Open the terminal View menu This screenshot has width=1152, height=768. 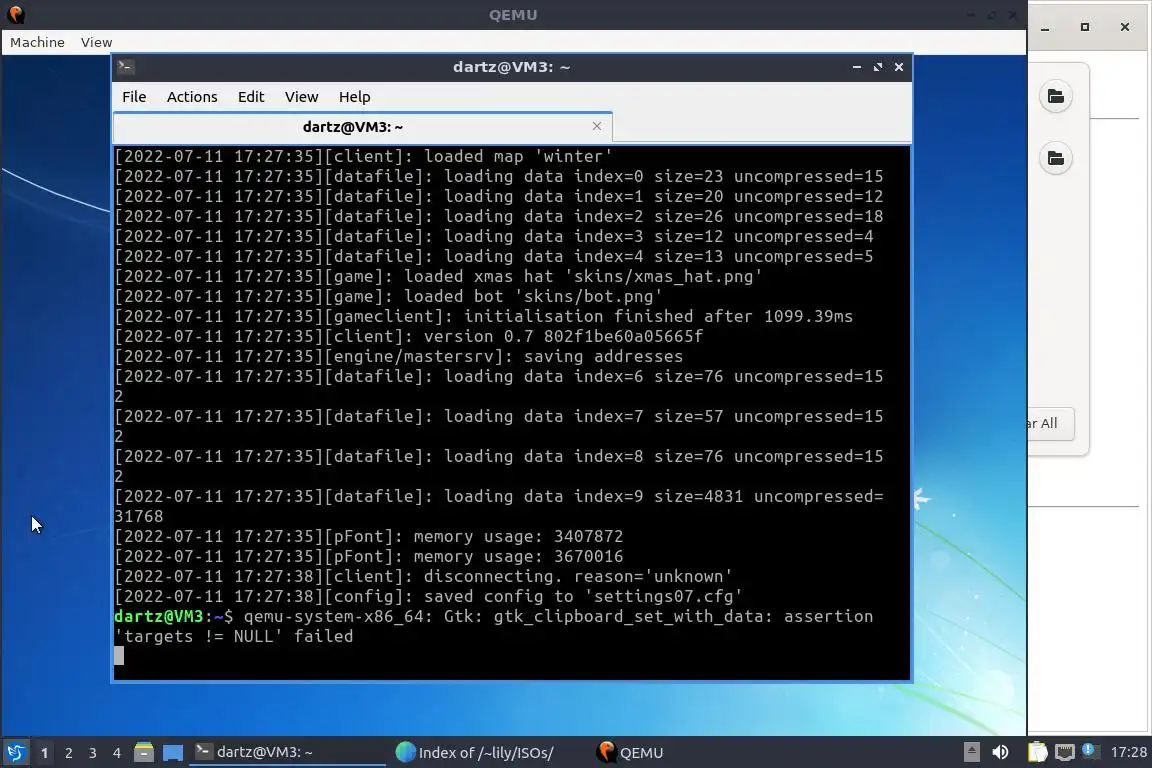click(301, 96)
